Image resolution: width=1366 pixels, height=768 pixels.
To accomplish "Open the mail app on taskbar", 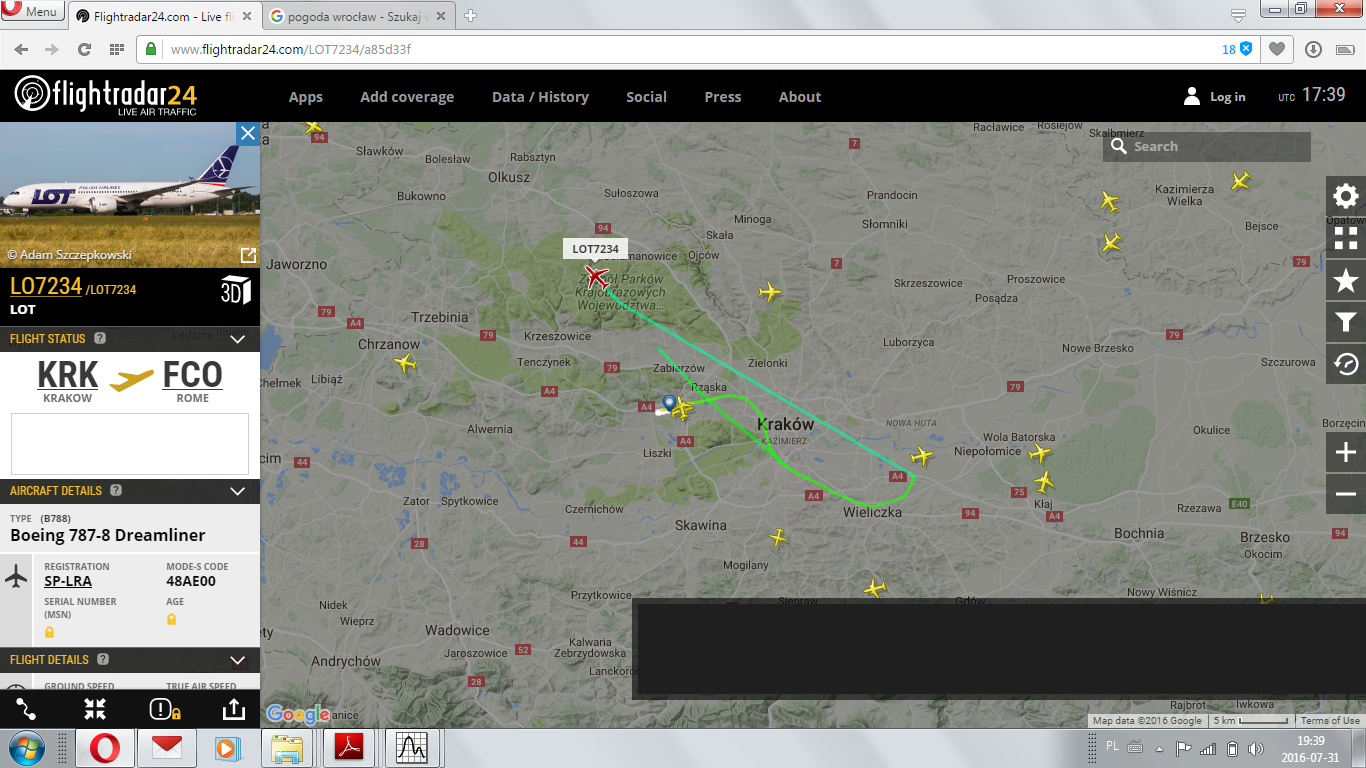I will [x=166, y=748].
